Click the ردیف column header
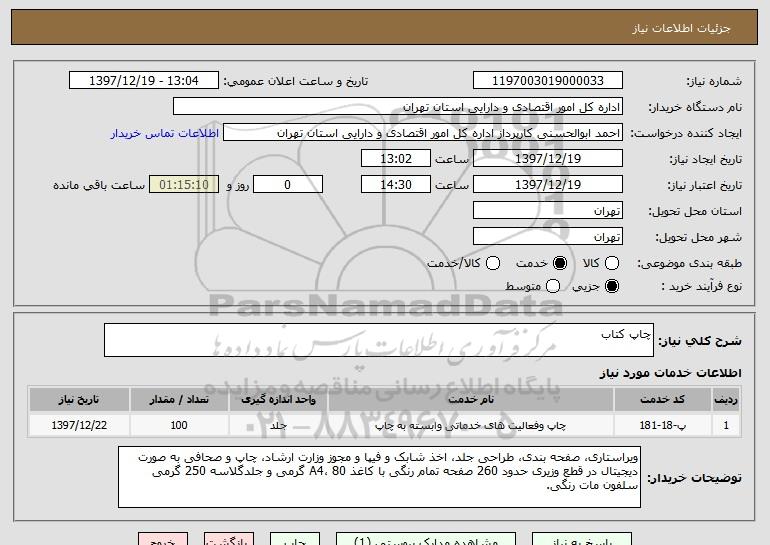770x545 pixels. [x=726, y=400]
